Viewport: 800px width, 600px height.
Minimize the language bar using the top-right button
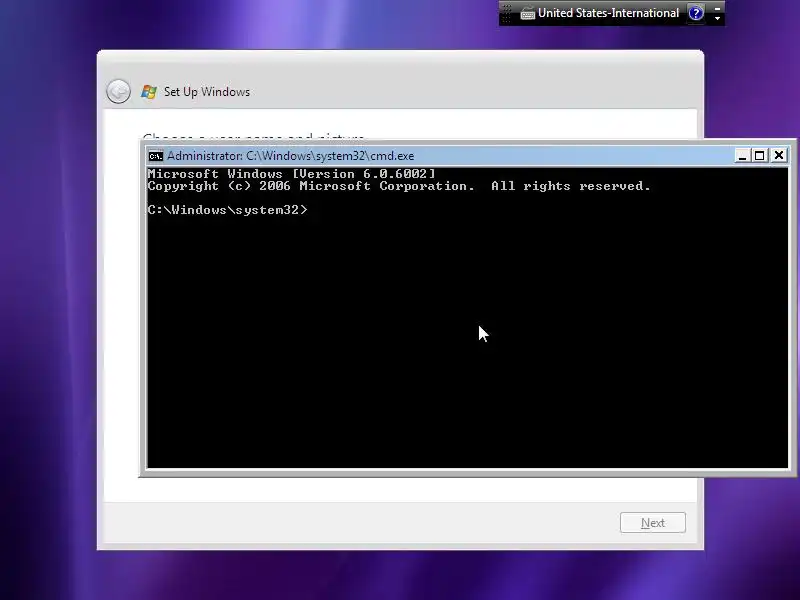coord(717,8)
